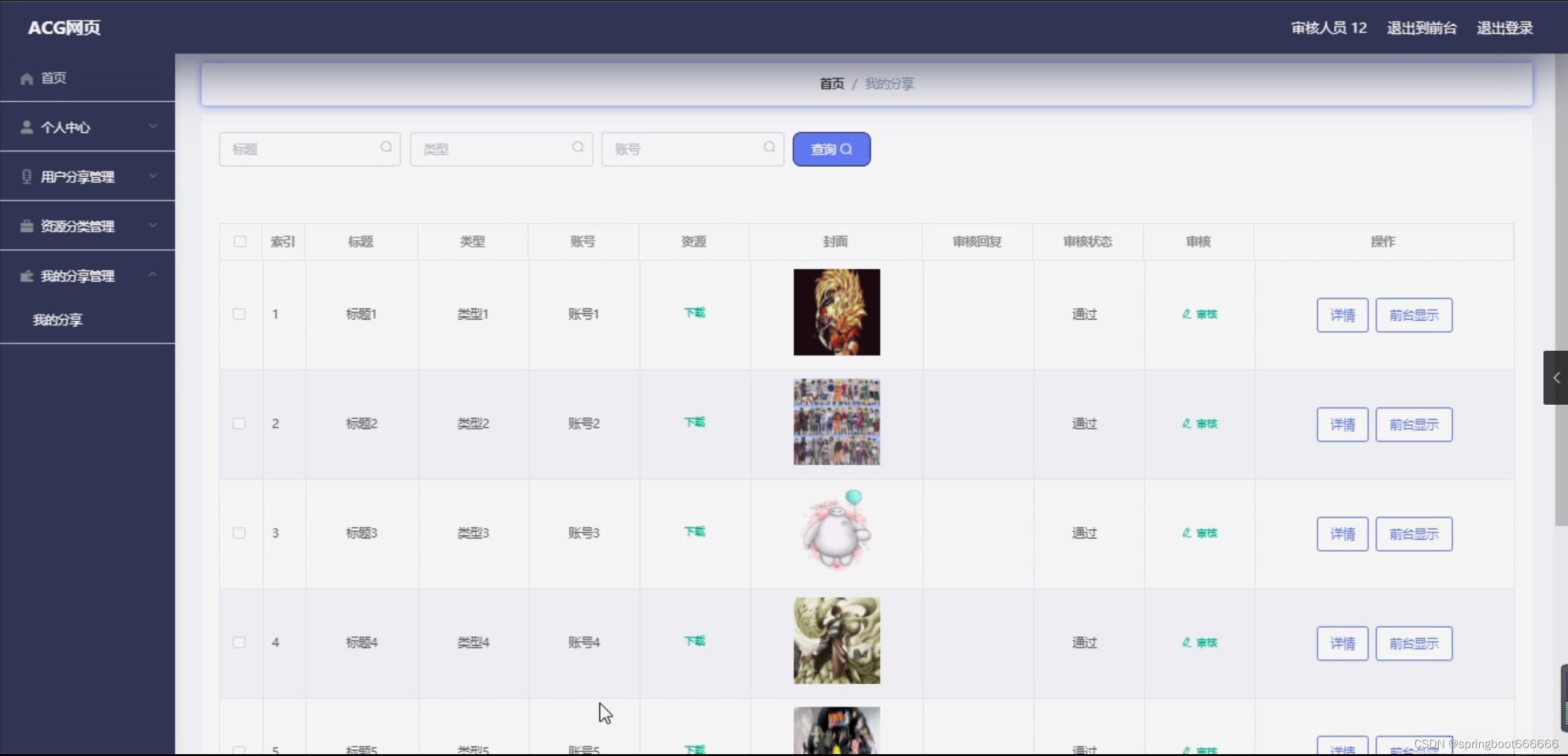Viewport: 1568px width, 756px height.
Task: Click the 审核 pencil icon for row 3
Action: [x=1187, y=533]
